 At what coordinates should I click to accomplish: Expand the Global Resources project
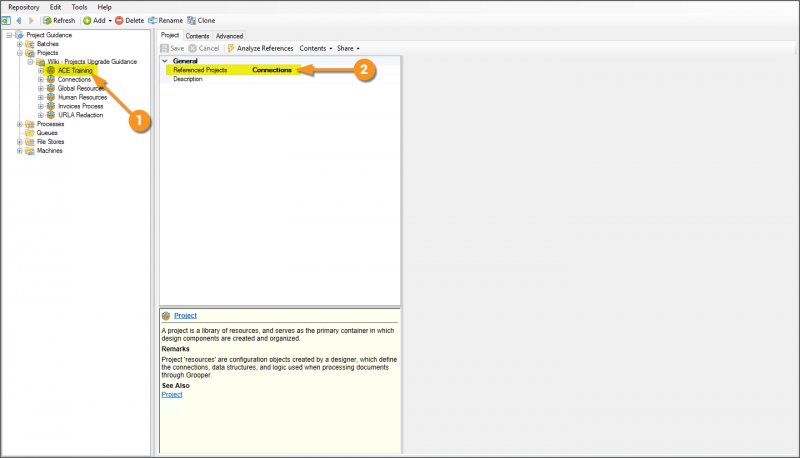click(x=41, y=89)
